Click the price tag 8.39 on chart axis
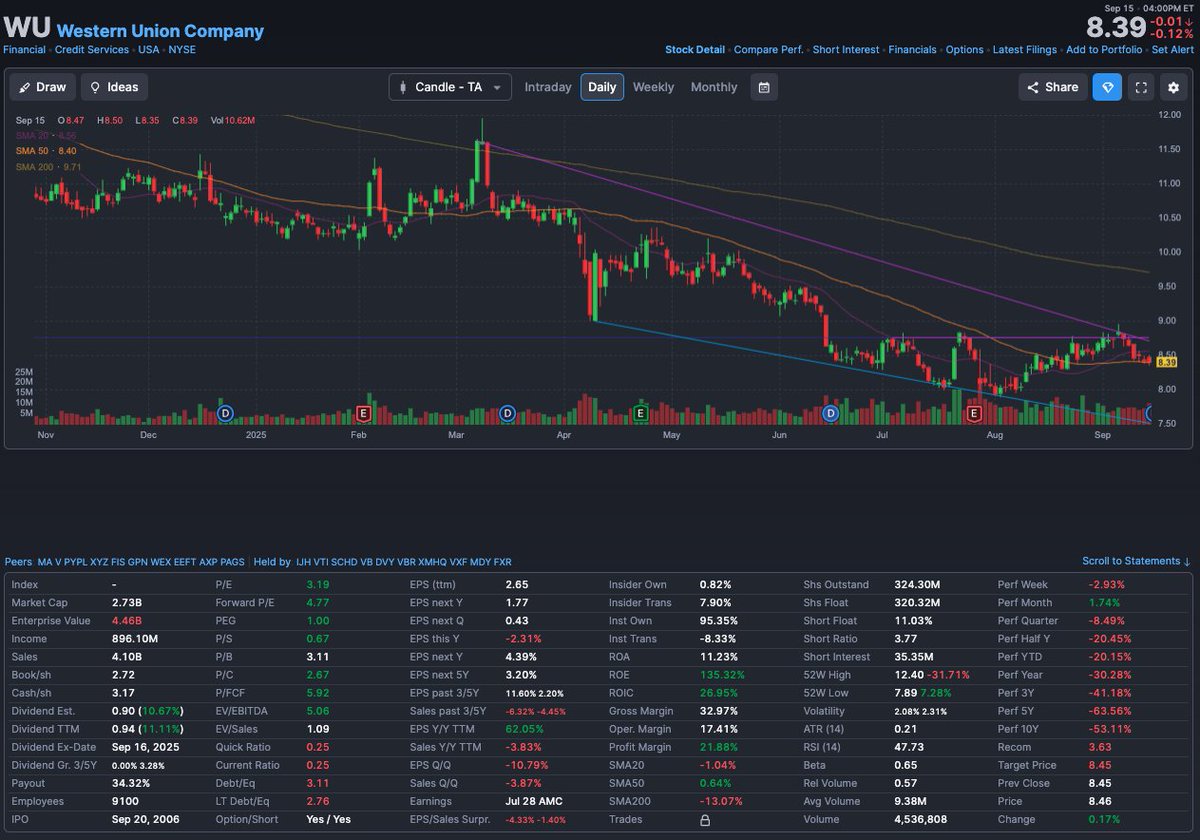The height and width of the screenshot is (840, 1200). coord(1168,362)
